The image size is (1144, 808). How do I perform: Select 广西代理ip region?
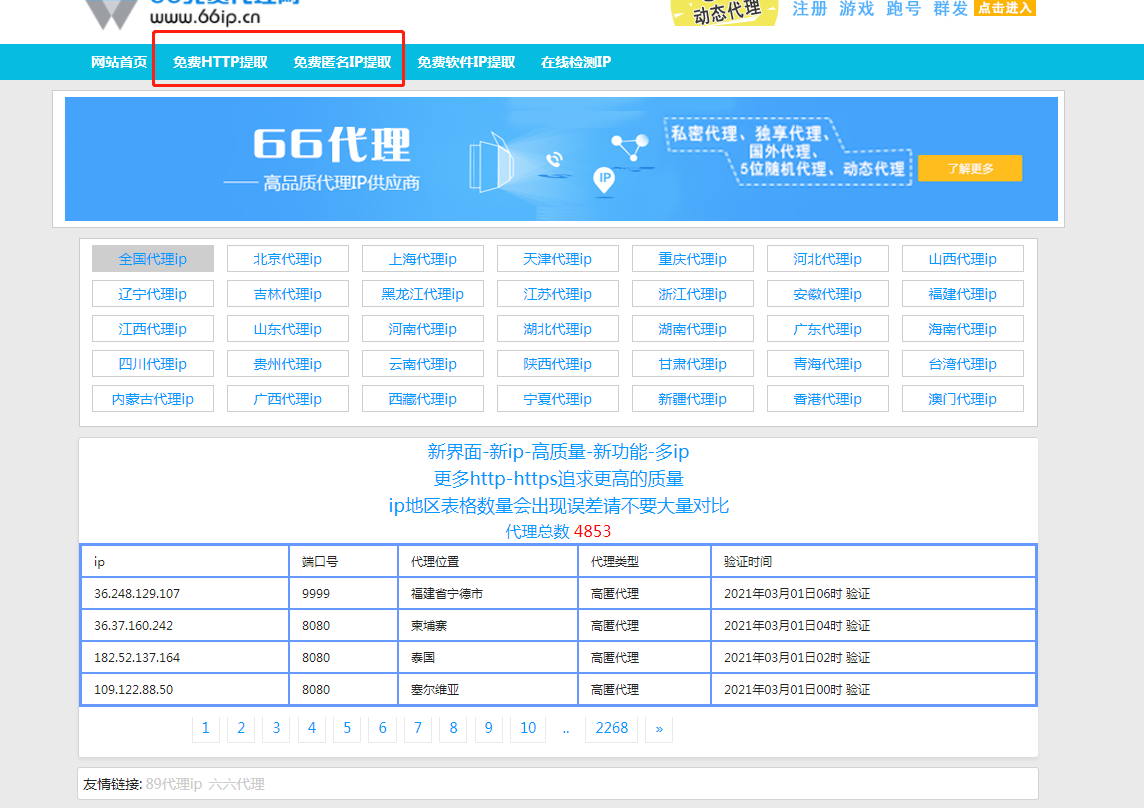tap(287, 399)
